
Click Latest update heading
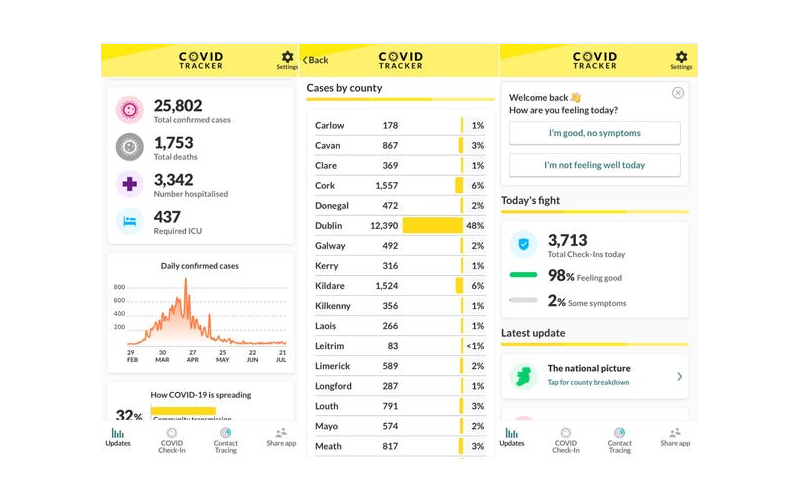(533, 333)
